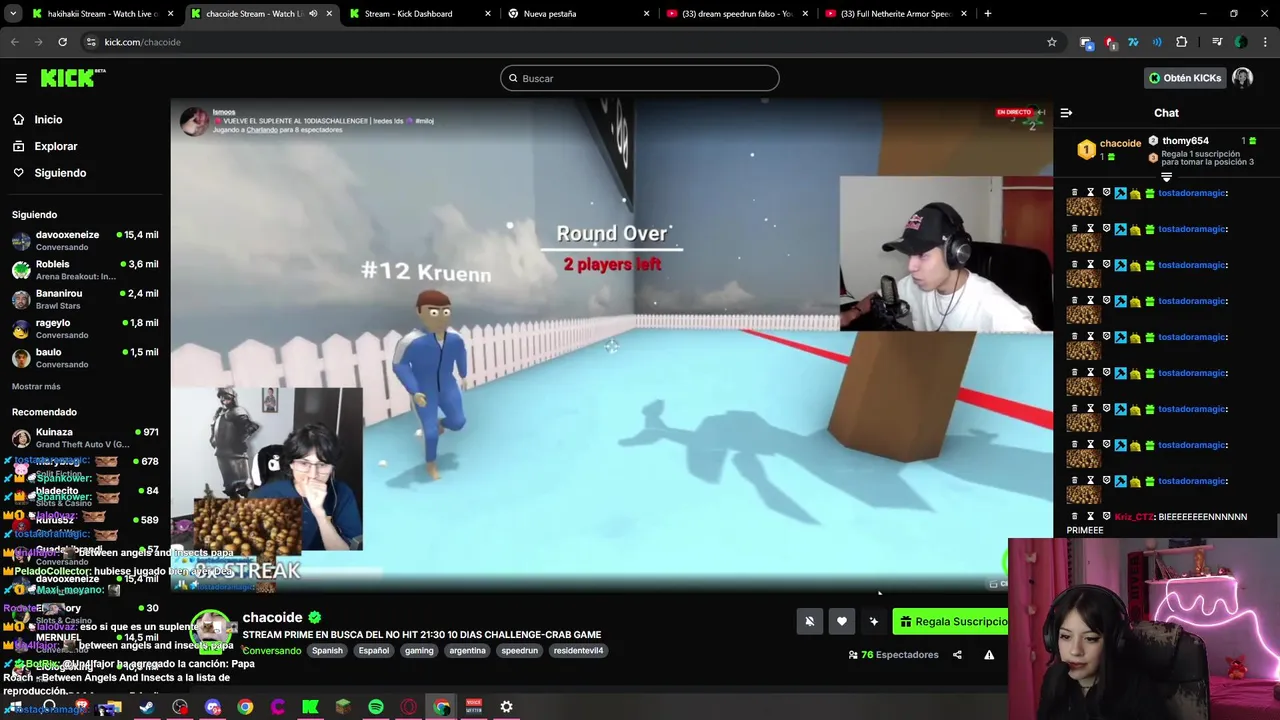
Task: Open Discord from the taskbar
Action: click(x=212, y=707)
